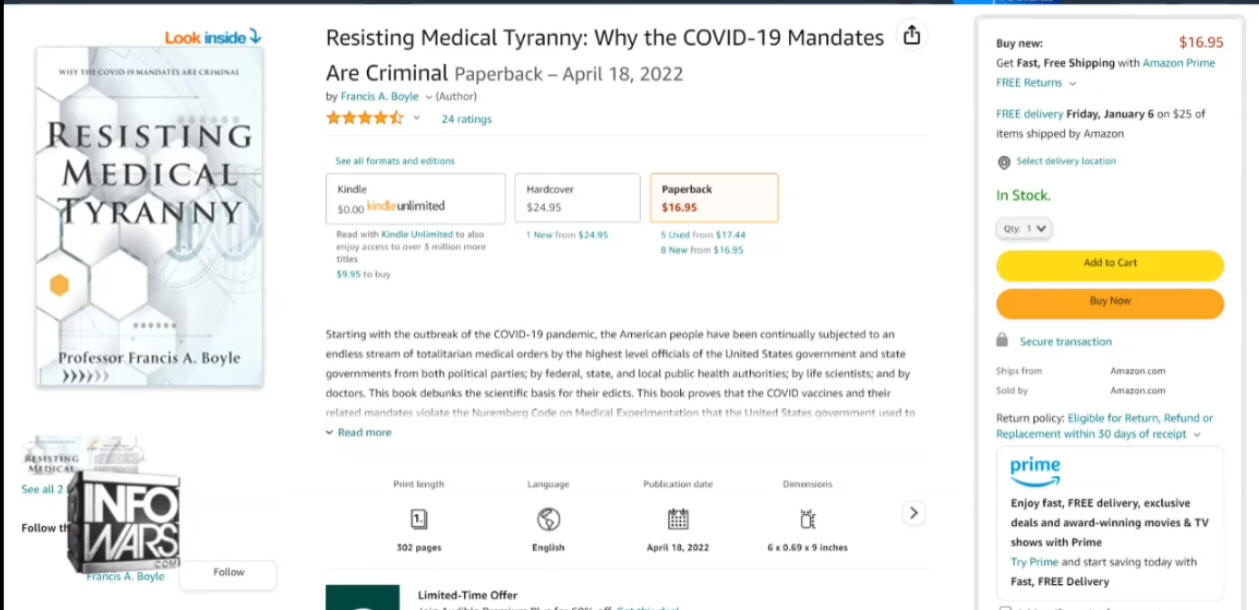1259x610 pixels.
Task: Click the language globe icon
Action: pyautogui.click(x=548, y=519)
